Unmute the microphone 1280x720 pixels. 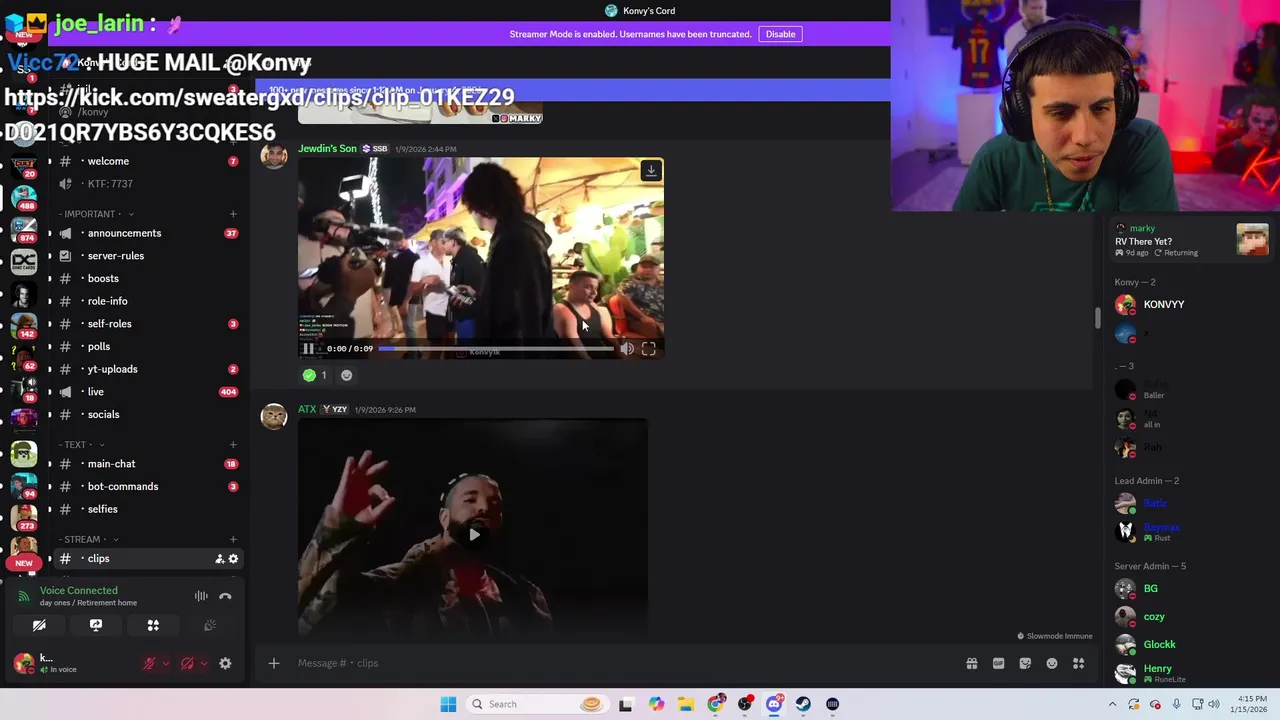coord(149,663)
